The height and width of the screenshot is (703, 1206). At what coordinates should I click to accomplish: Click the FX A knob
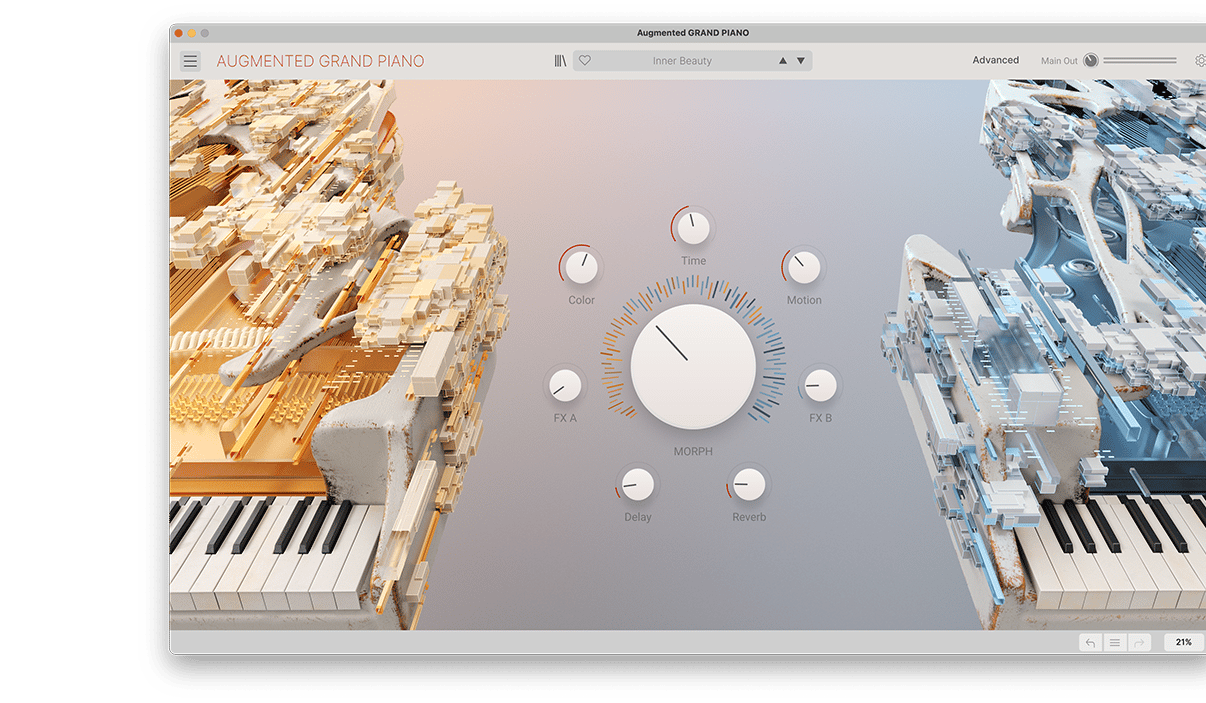coord(565,385)
